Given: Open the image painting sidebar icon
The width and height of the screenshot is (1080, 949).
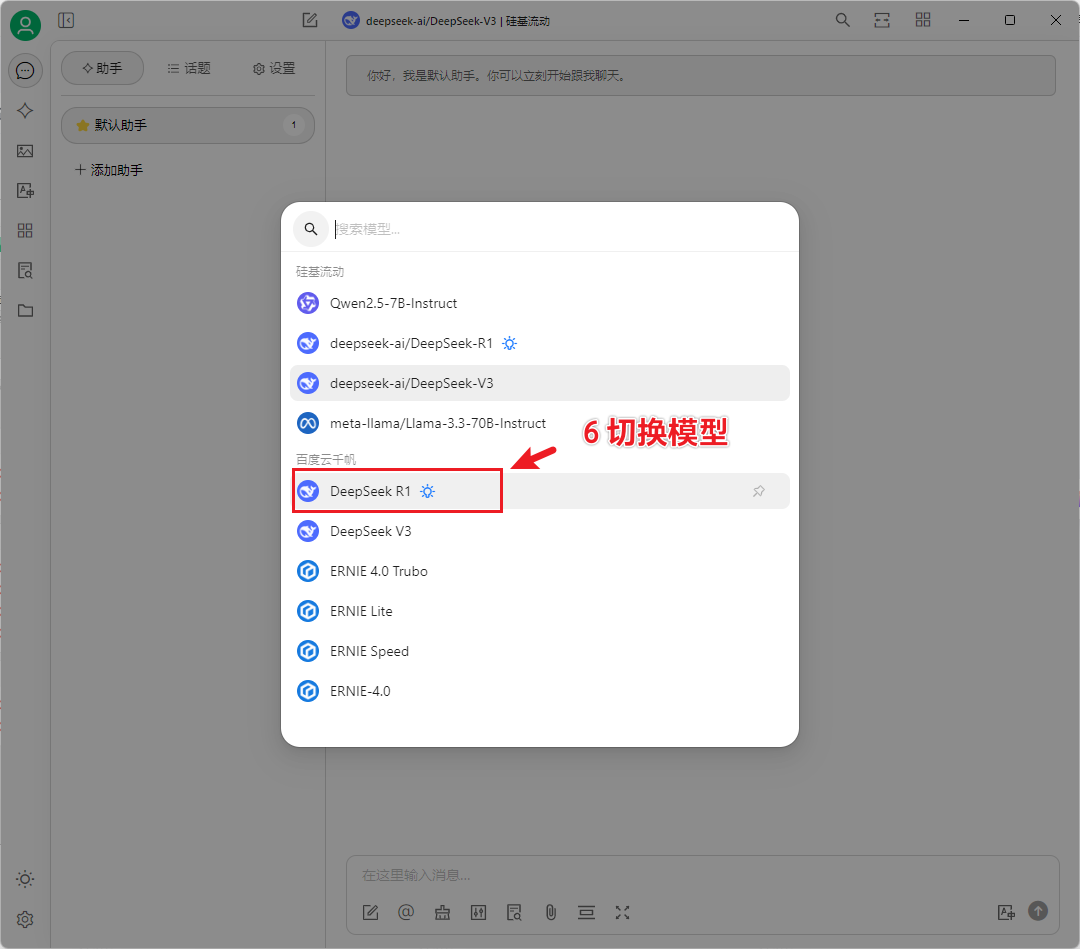Looking at the screenshot, I should 25,151.
